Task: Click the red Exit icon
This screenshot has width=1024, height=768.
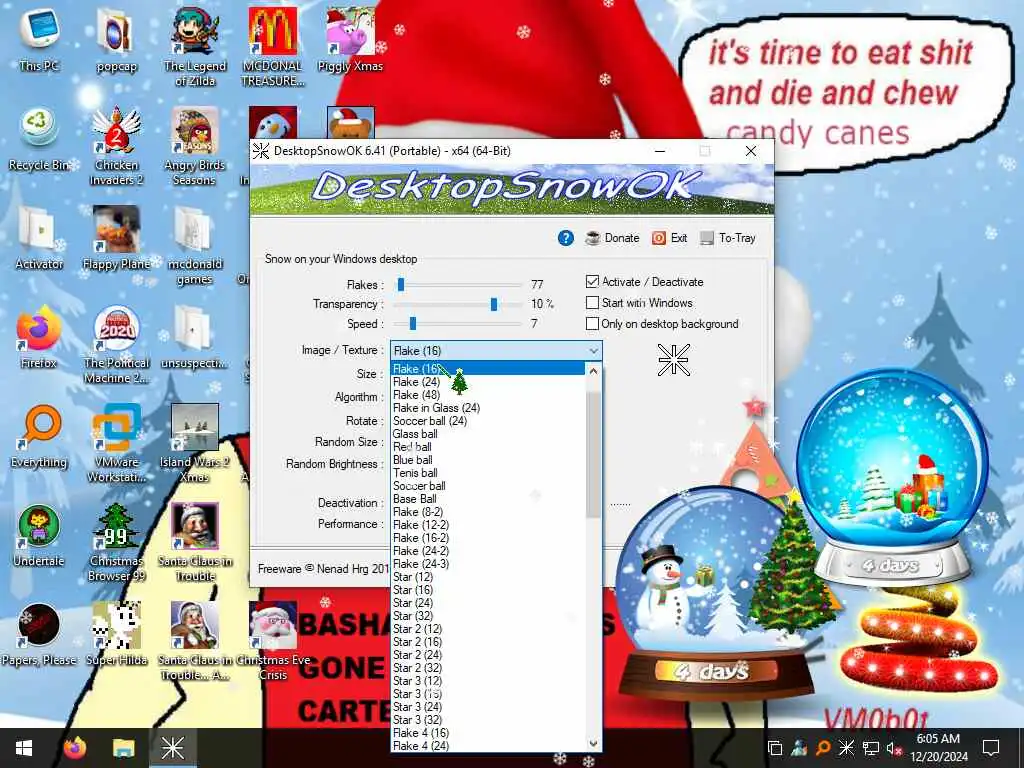Action: click(659, 238)
